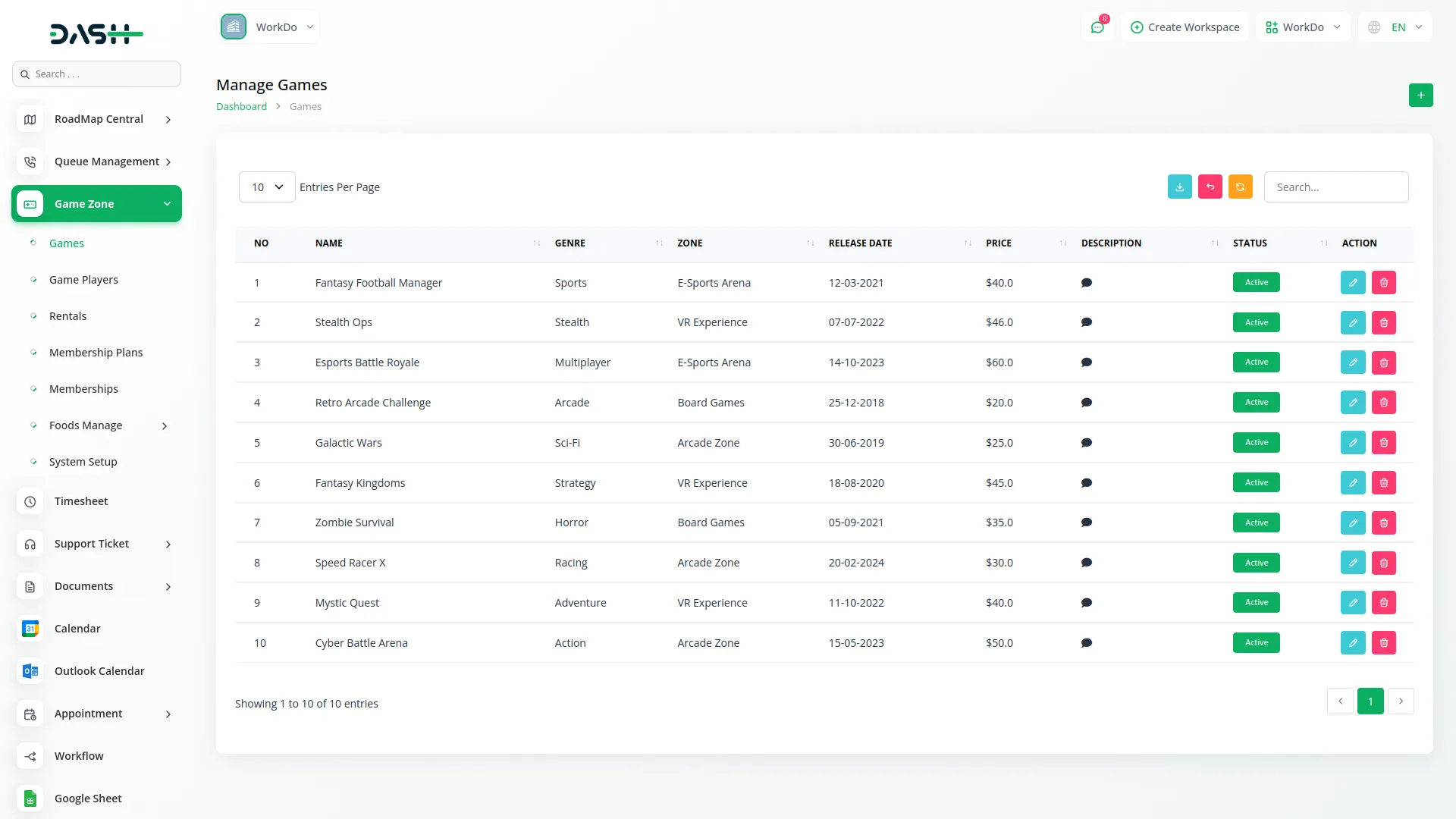Click the green add game plus button

tap(1420, 96)
